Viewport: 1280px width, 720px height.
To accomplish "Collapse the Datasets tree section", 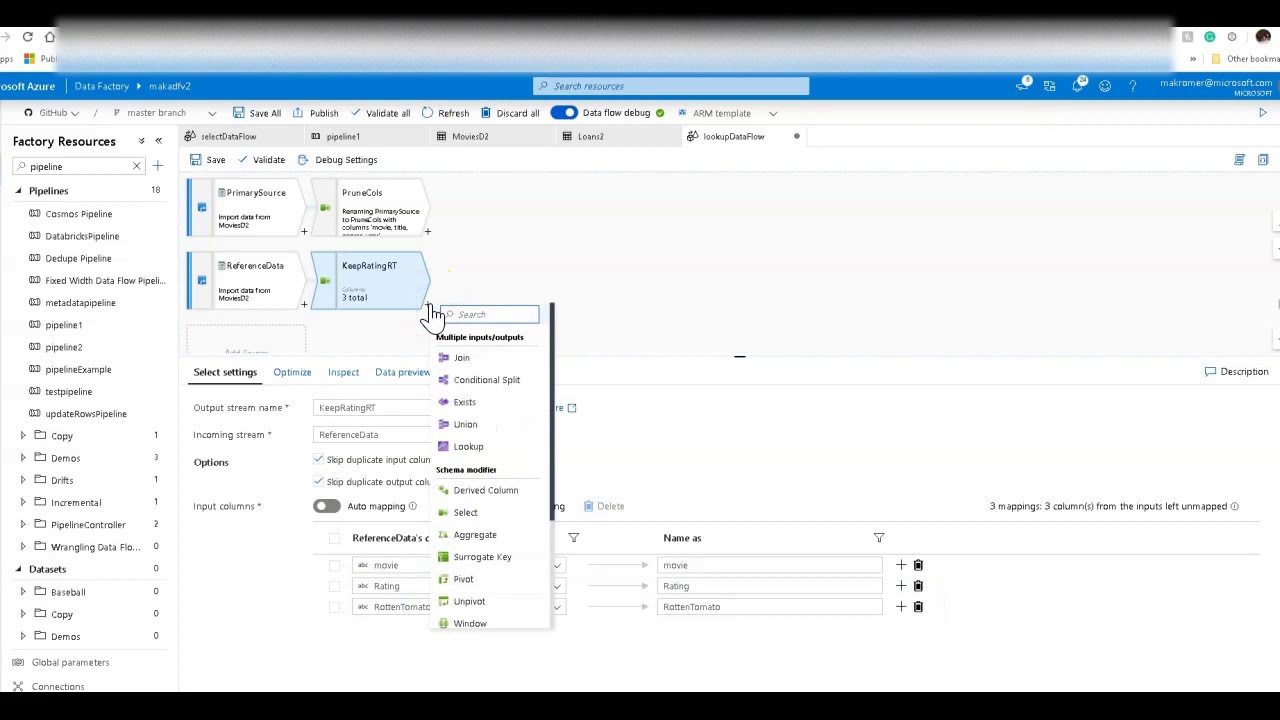I will pos(18,569).
